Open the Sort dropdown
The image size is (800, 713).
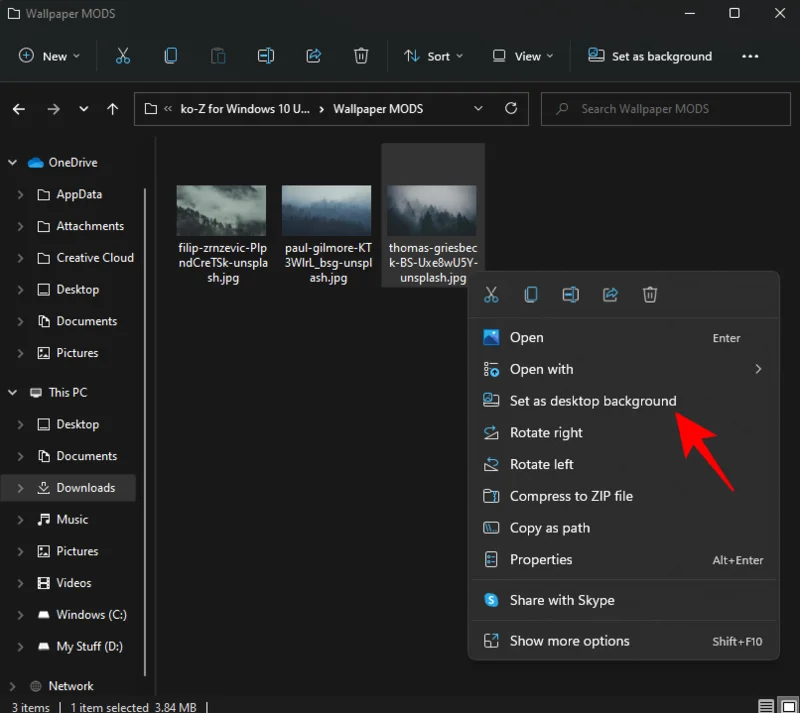click(433, 56)
